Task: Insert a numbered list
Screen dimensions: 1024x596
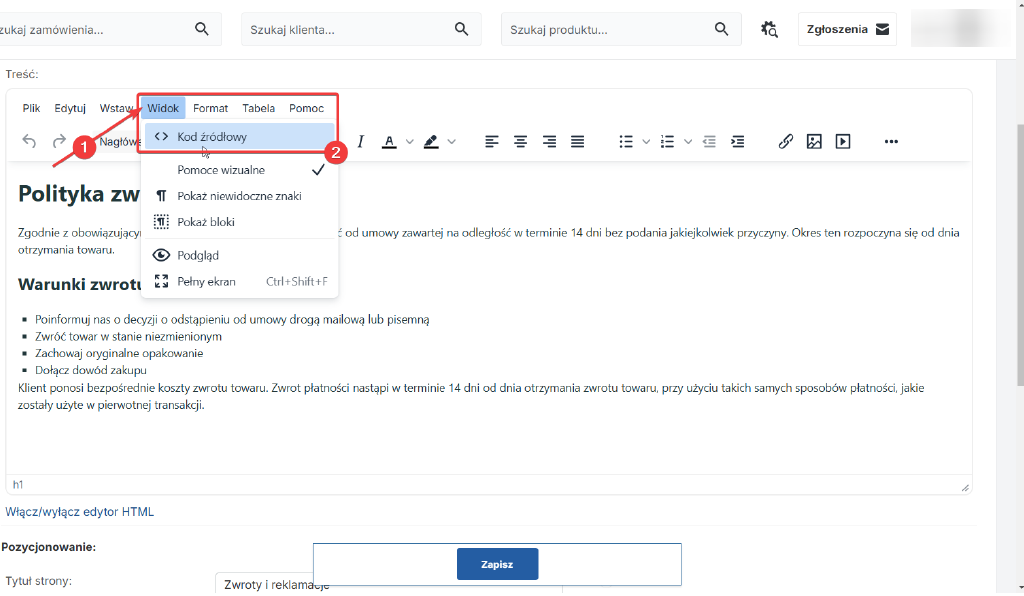Action: (x=667, y=142)
